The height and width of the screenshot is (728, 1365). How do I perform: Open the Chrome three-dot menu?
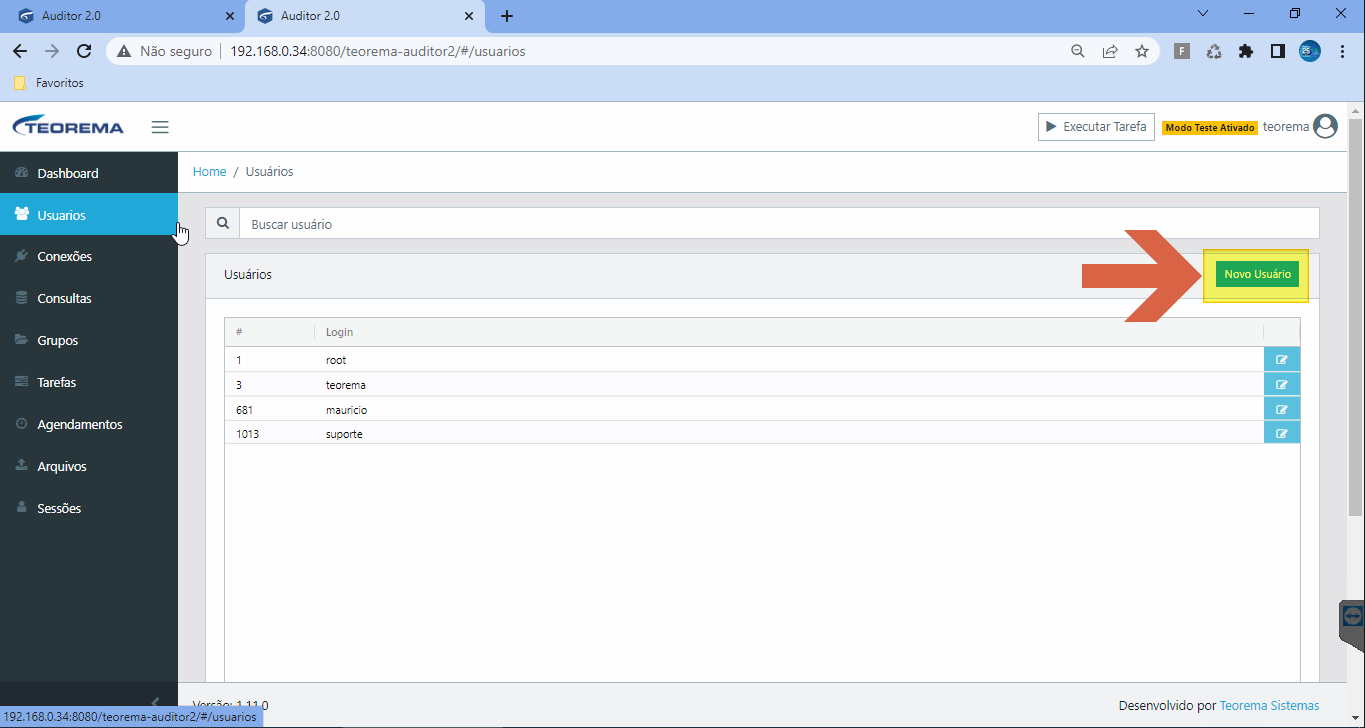click(x=1342, y=51)
